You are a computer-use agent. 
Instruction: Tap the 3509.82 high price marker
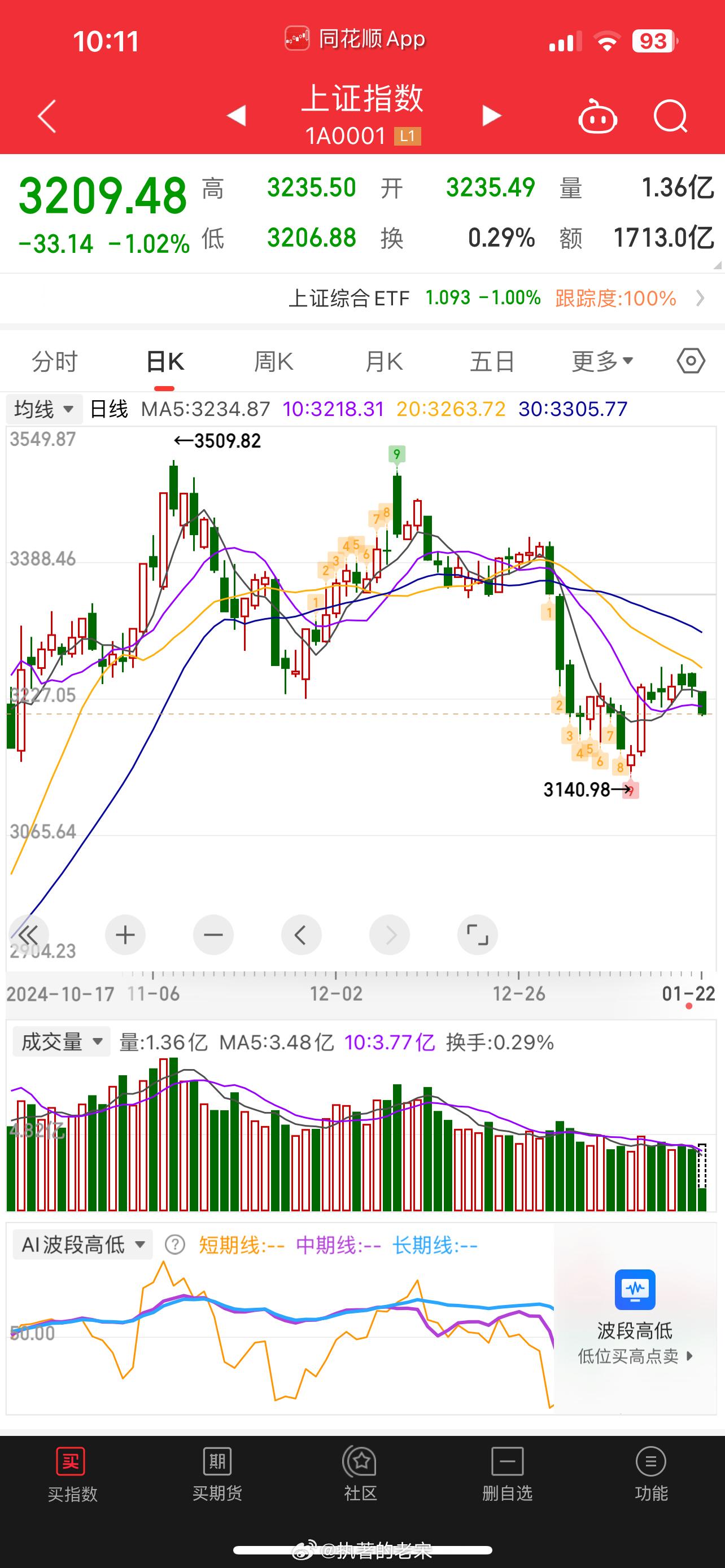coord(217,441)
